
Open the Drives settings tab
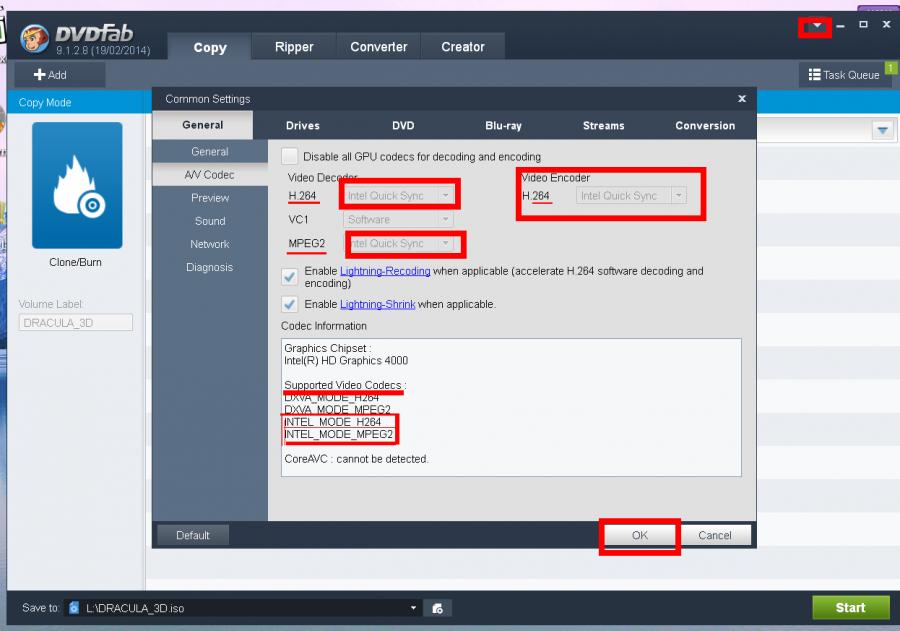click(302, 125)
